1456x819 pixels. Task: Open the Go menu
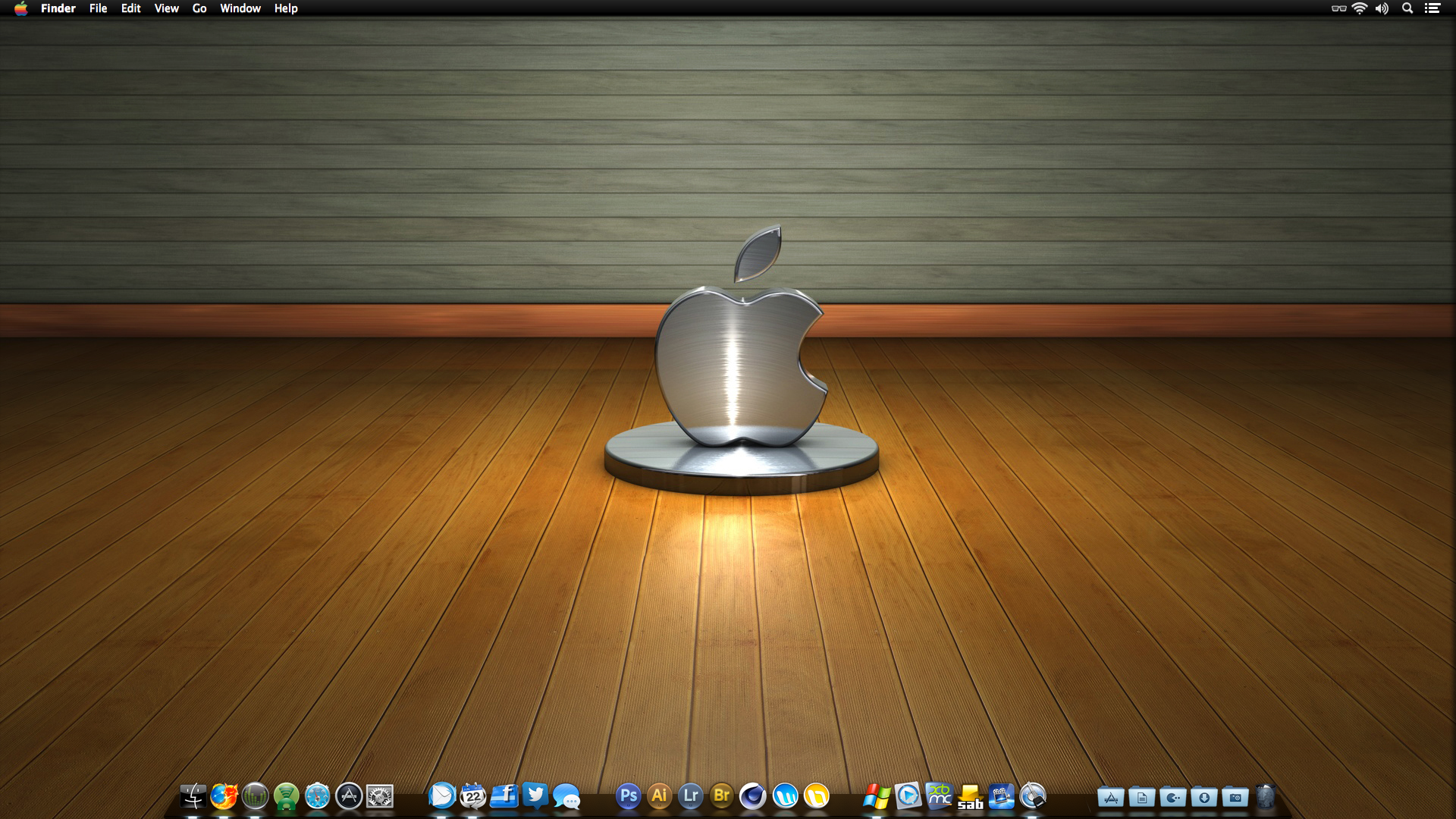[199, 8]
